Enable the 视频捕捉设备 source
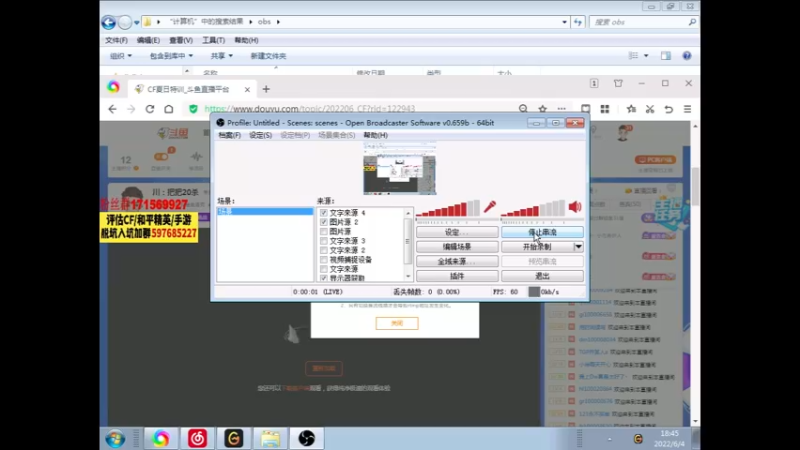Image resolution: width=800 pixels, height=450 pixels. pyautogui.click(x=323, y=259)
